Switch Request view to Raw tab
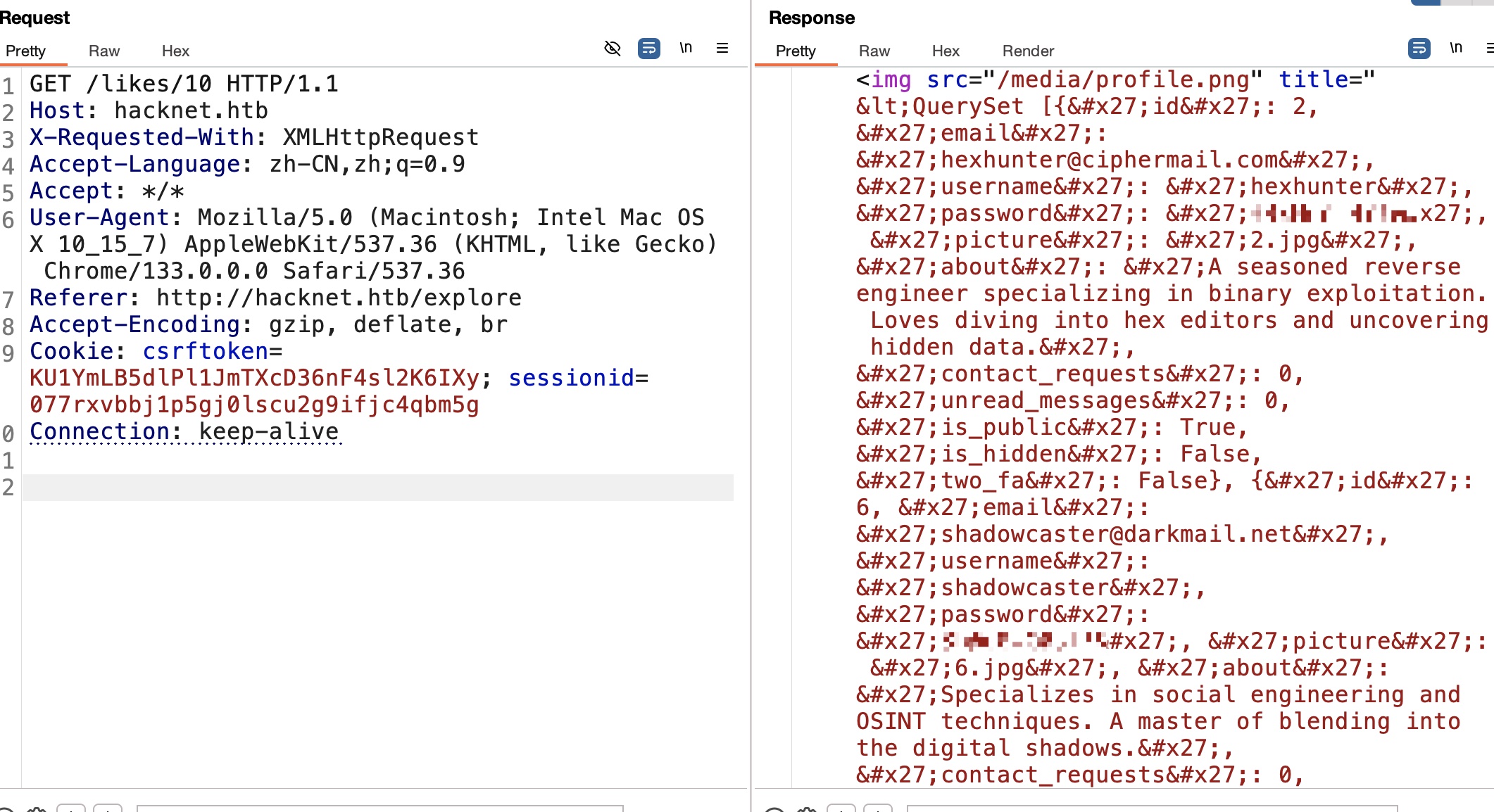Image resolution: width=1494 pixels, height=812 pixels. pyautogui.click(x=104, y=51)
